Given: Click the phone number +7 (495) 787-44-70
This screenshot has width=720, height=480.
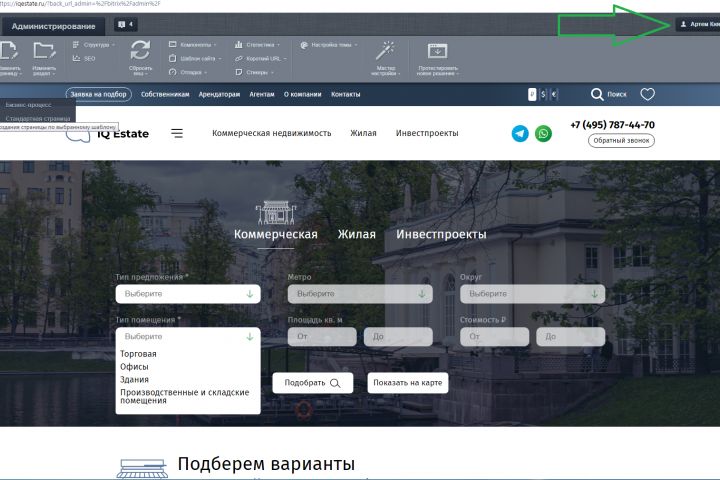Looking at the screenshot, I should point(612,125).
